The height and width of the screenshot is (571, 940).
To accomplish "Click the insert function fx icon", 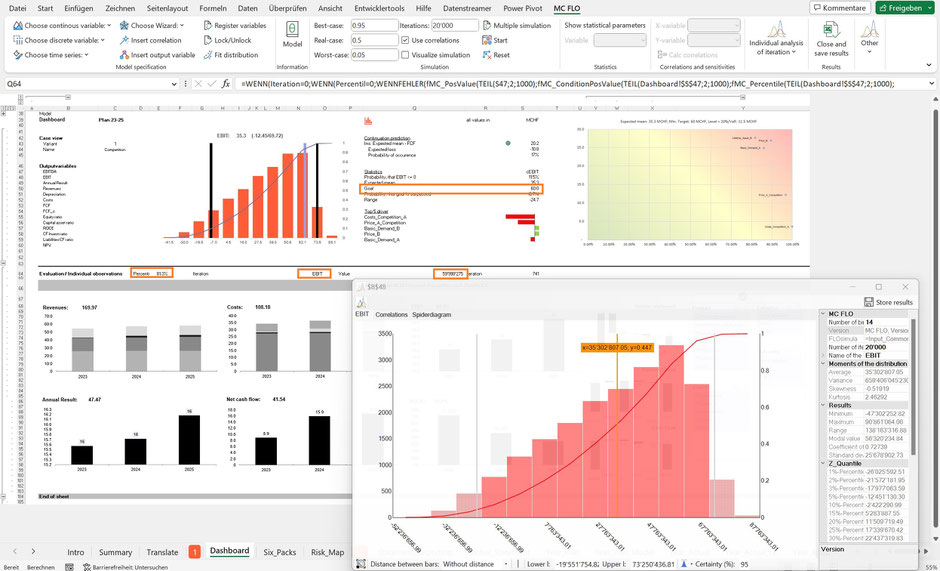I will point(225,84).
